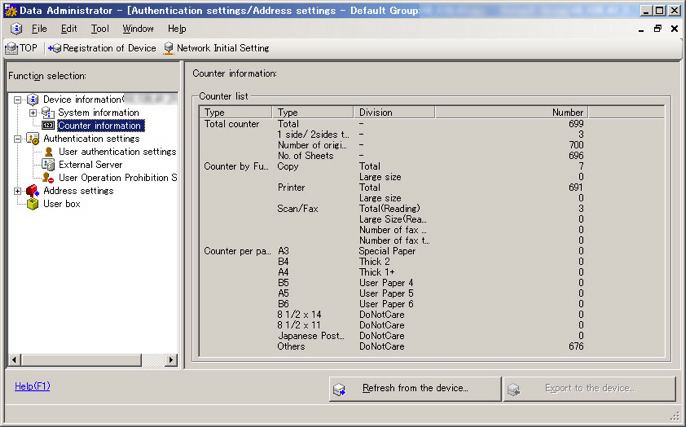
Task: Click the red Address settings mailbox icon
Action: tap(32, 191)
